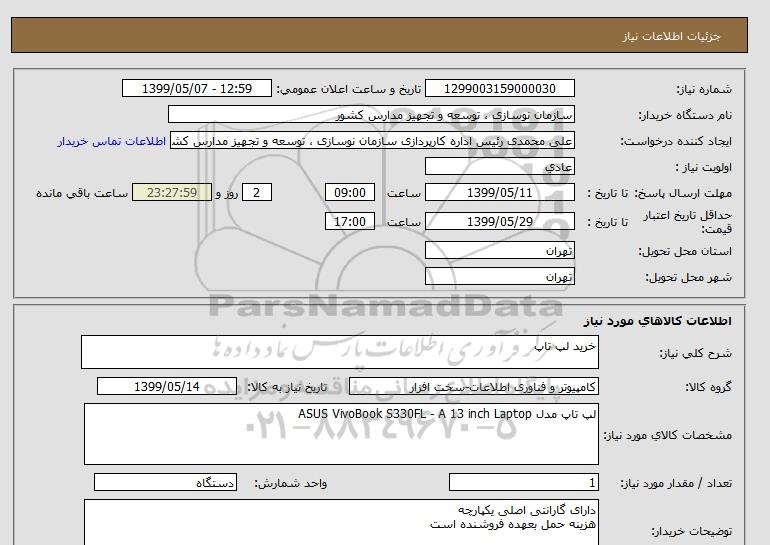770x545 pixels.
Task: Select the استان محل تحویل label
Action: coord(685,251)
